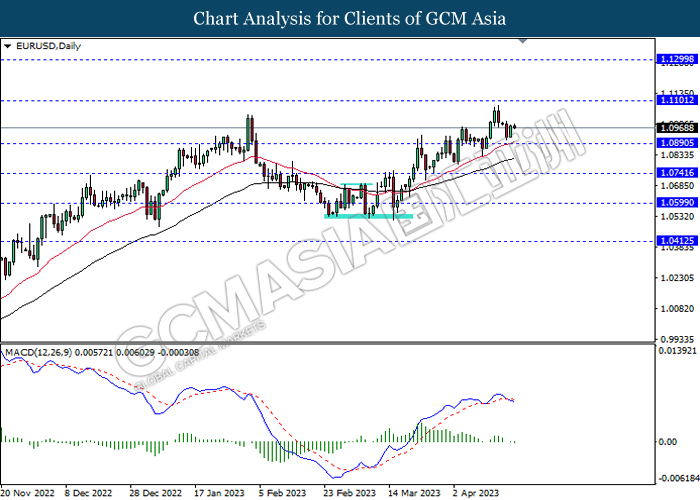The width and height of the screenshot is (700, 500).
Task: Select the 0.013921 MACD scale value
Action: pos(678,351)
